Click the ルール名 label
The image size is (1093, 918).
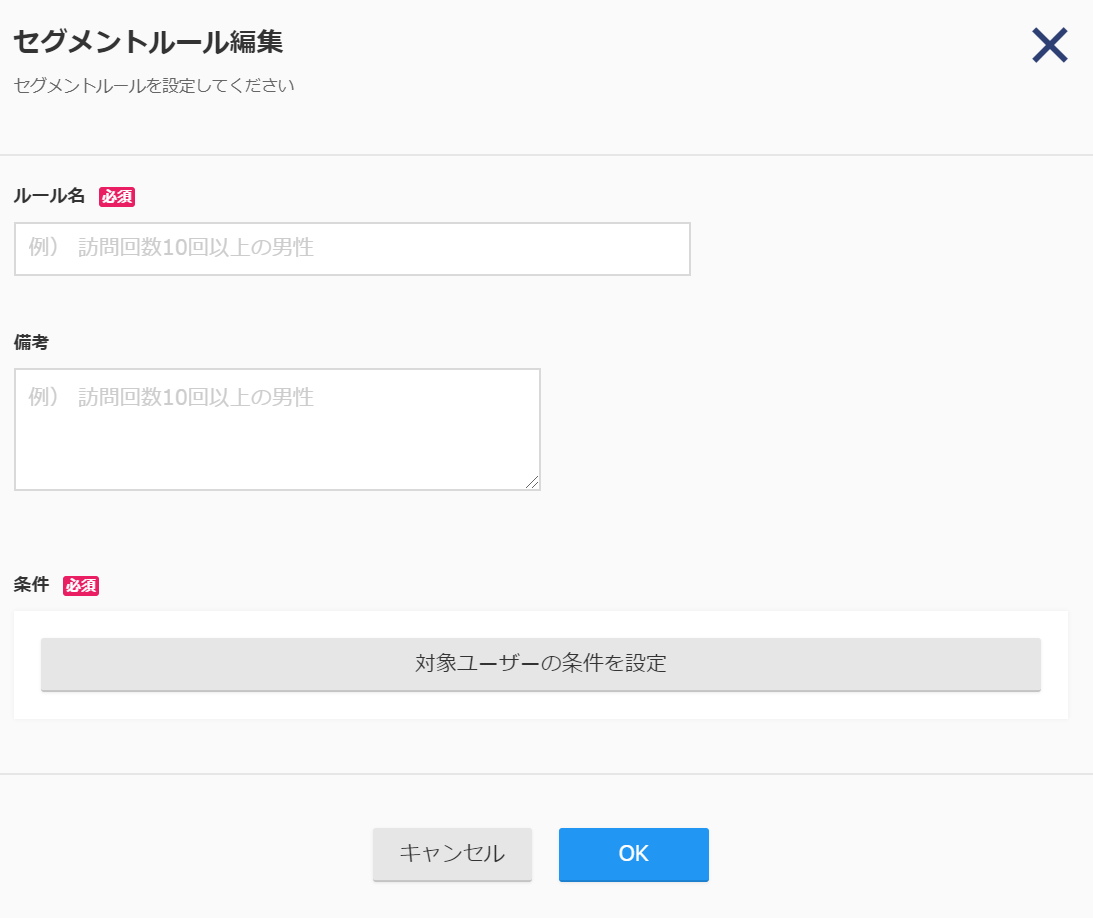[x=49, y=196]
